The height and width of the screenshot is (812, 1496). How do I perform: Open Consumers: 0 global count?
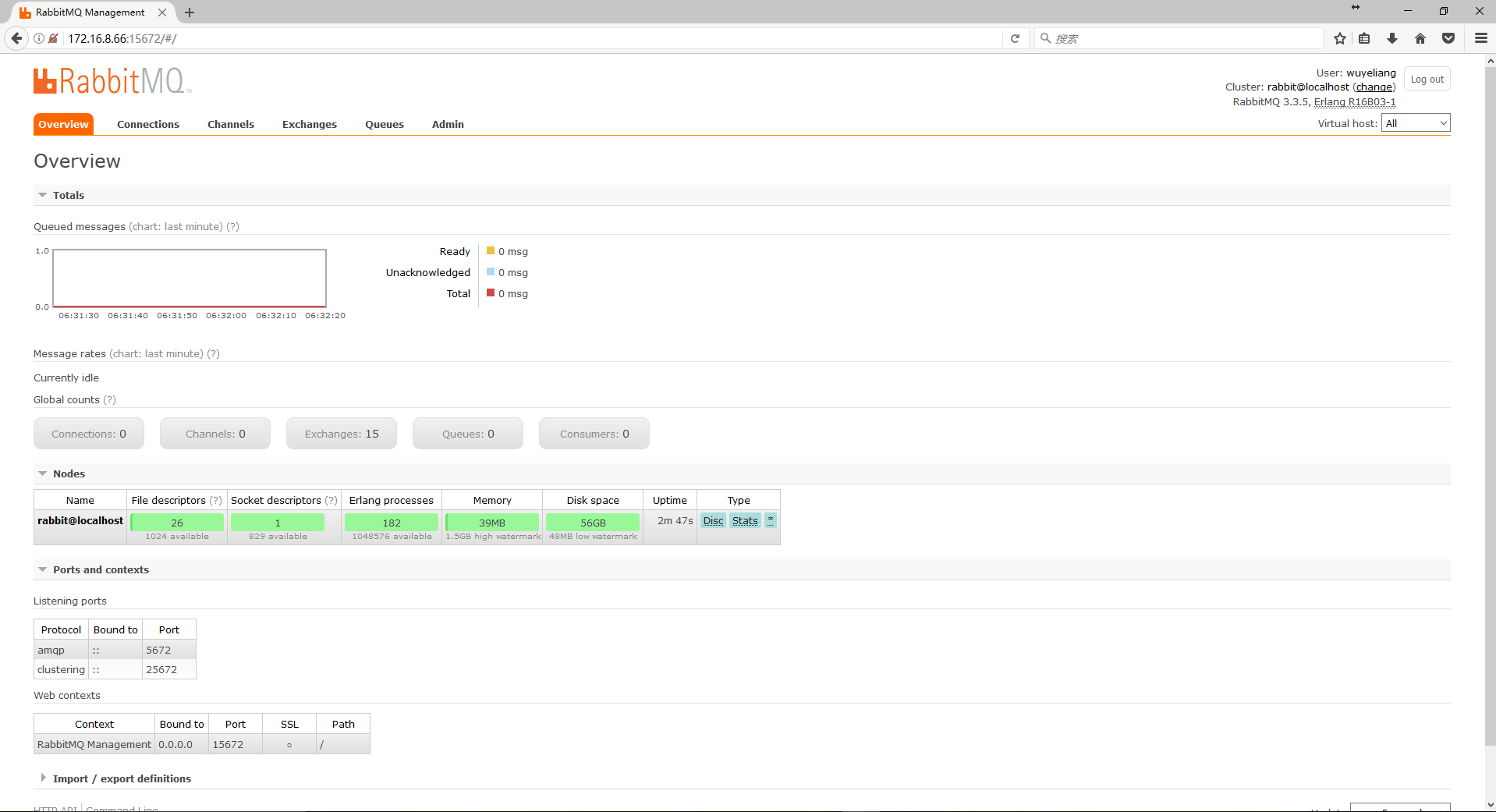594,434
